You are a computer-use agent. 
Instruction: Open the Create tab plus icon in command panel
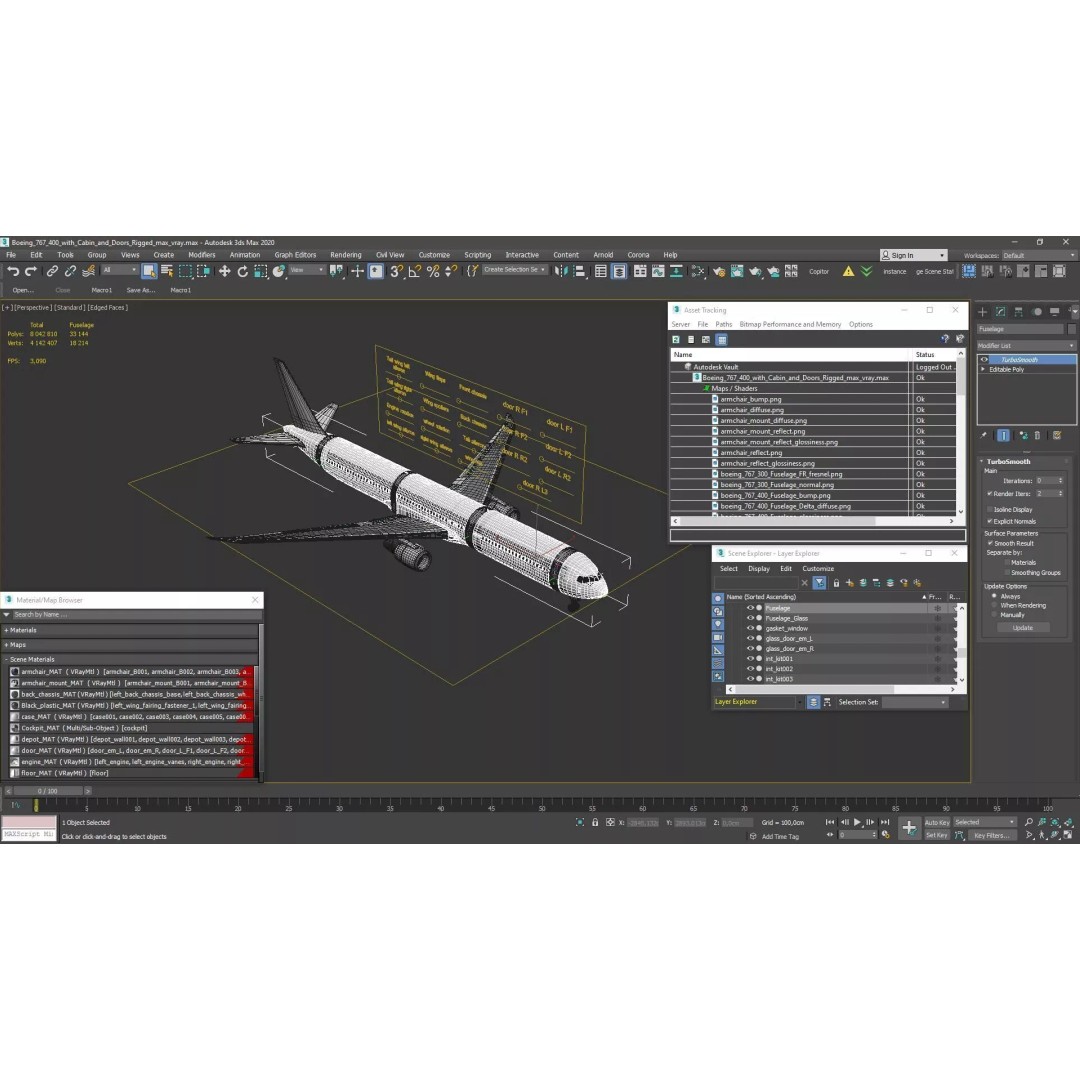983,312
